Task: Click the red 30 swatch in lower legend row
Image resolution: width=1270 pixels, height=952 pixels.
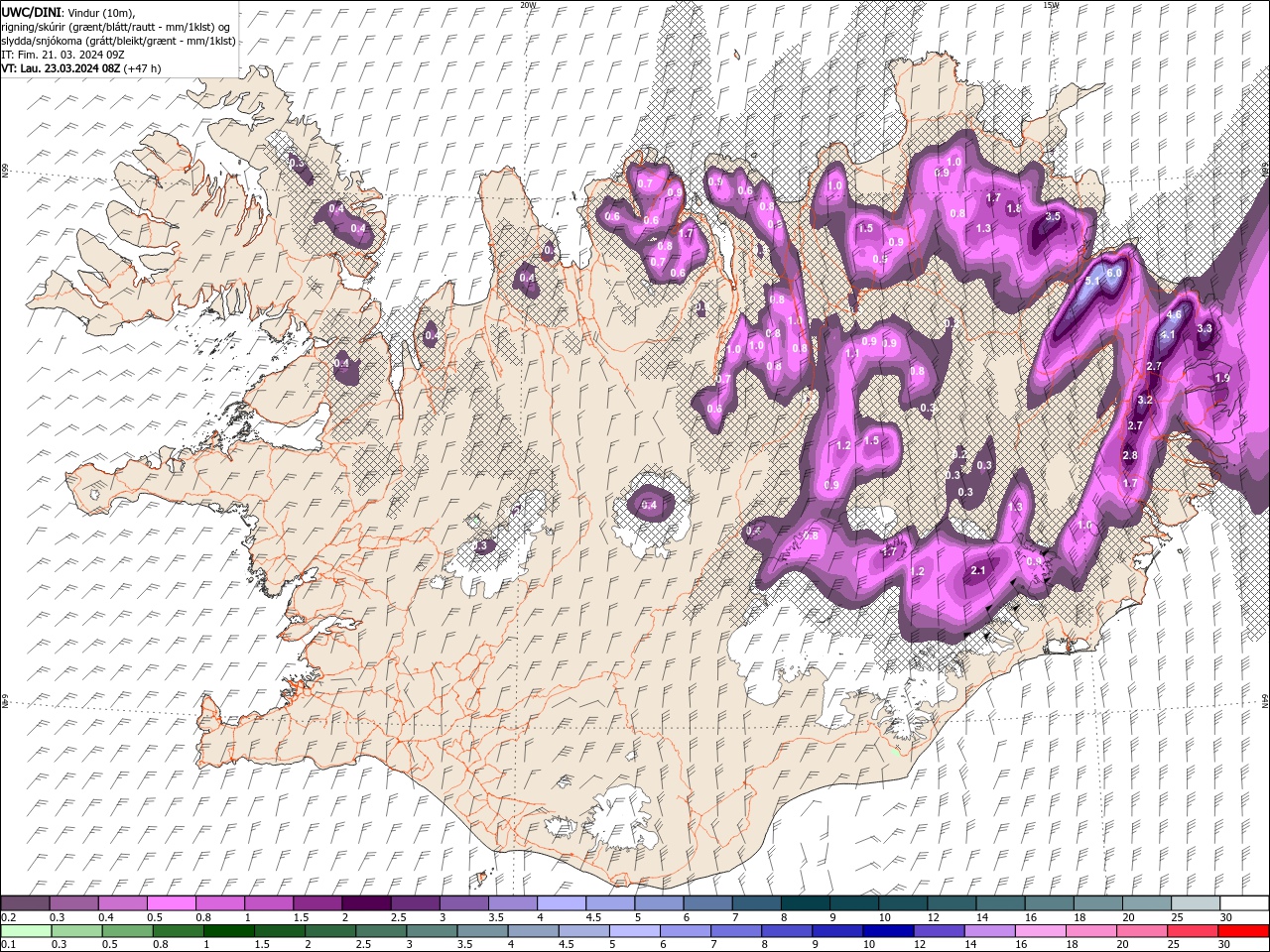Action: click(x=1243, y=931)
